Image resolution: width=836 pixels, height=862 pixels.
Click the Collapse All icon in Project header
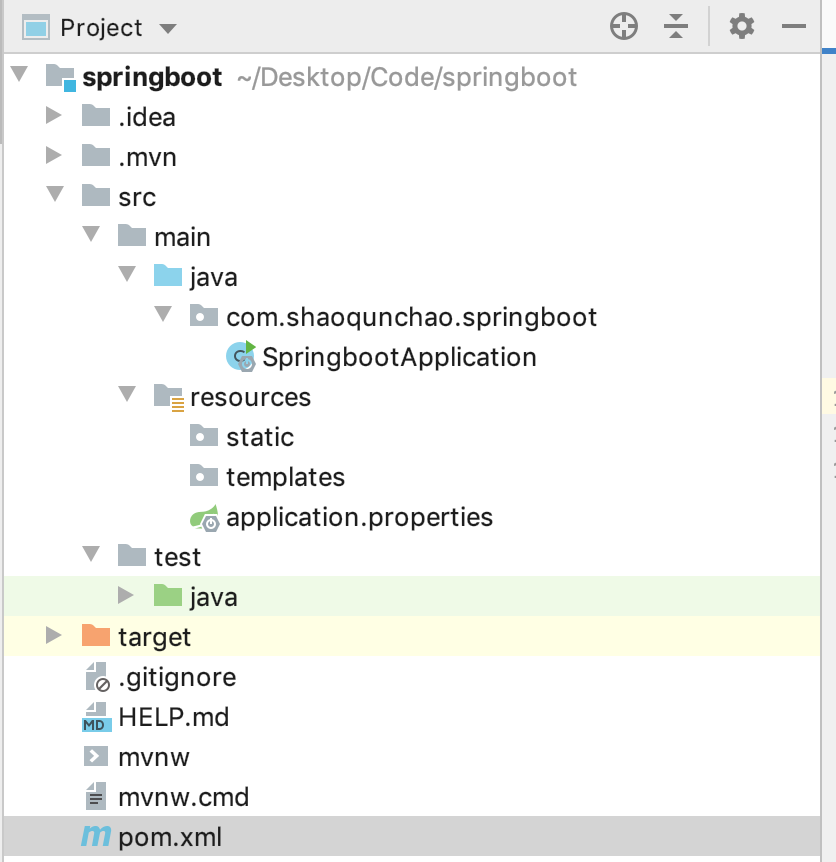pos(676,26)
